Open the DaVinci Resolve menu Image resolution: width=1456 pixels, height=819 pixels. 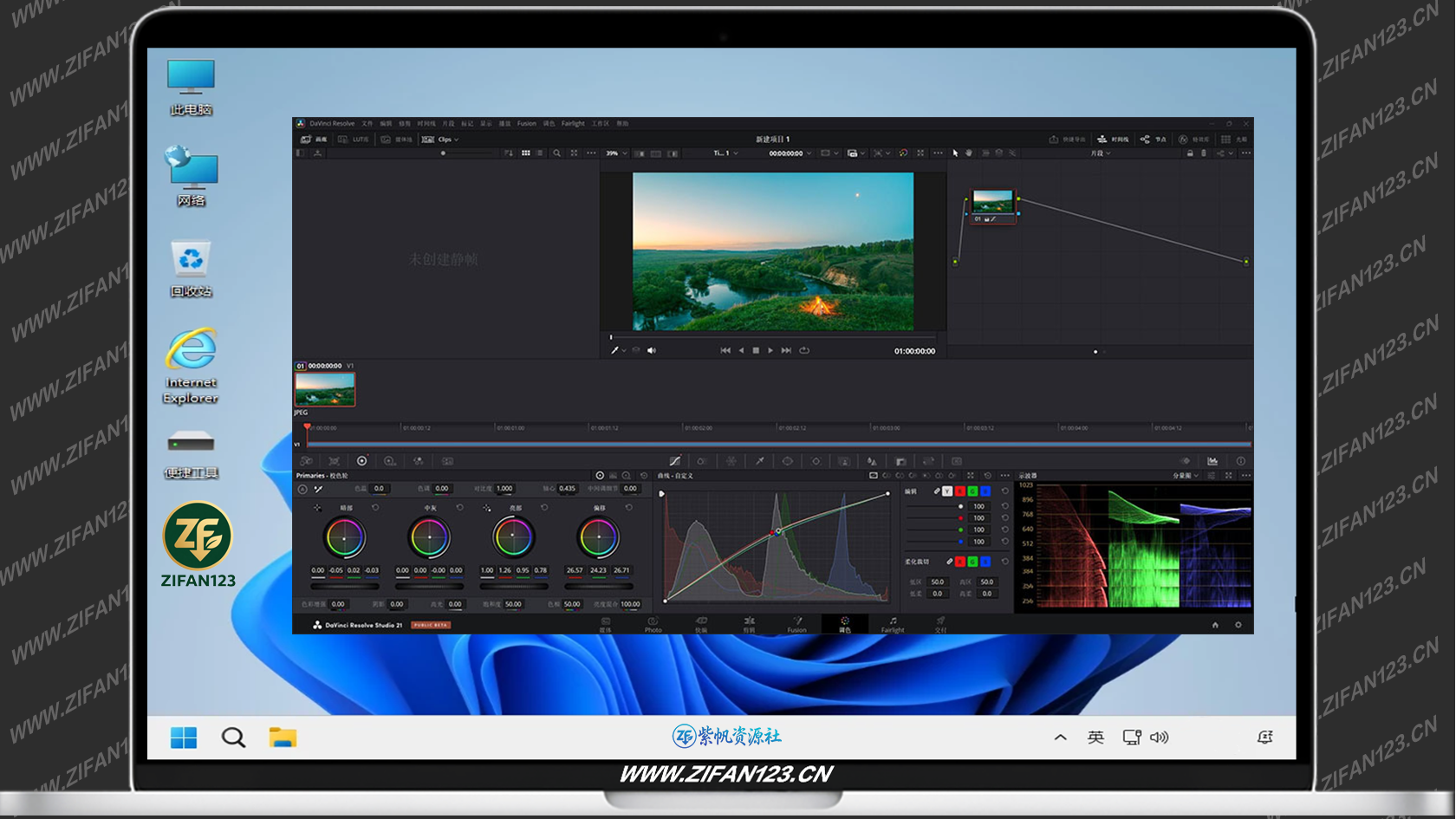(333, 123)
